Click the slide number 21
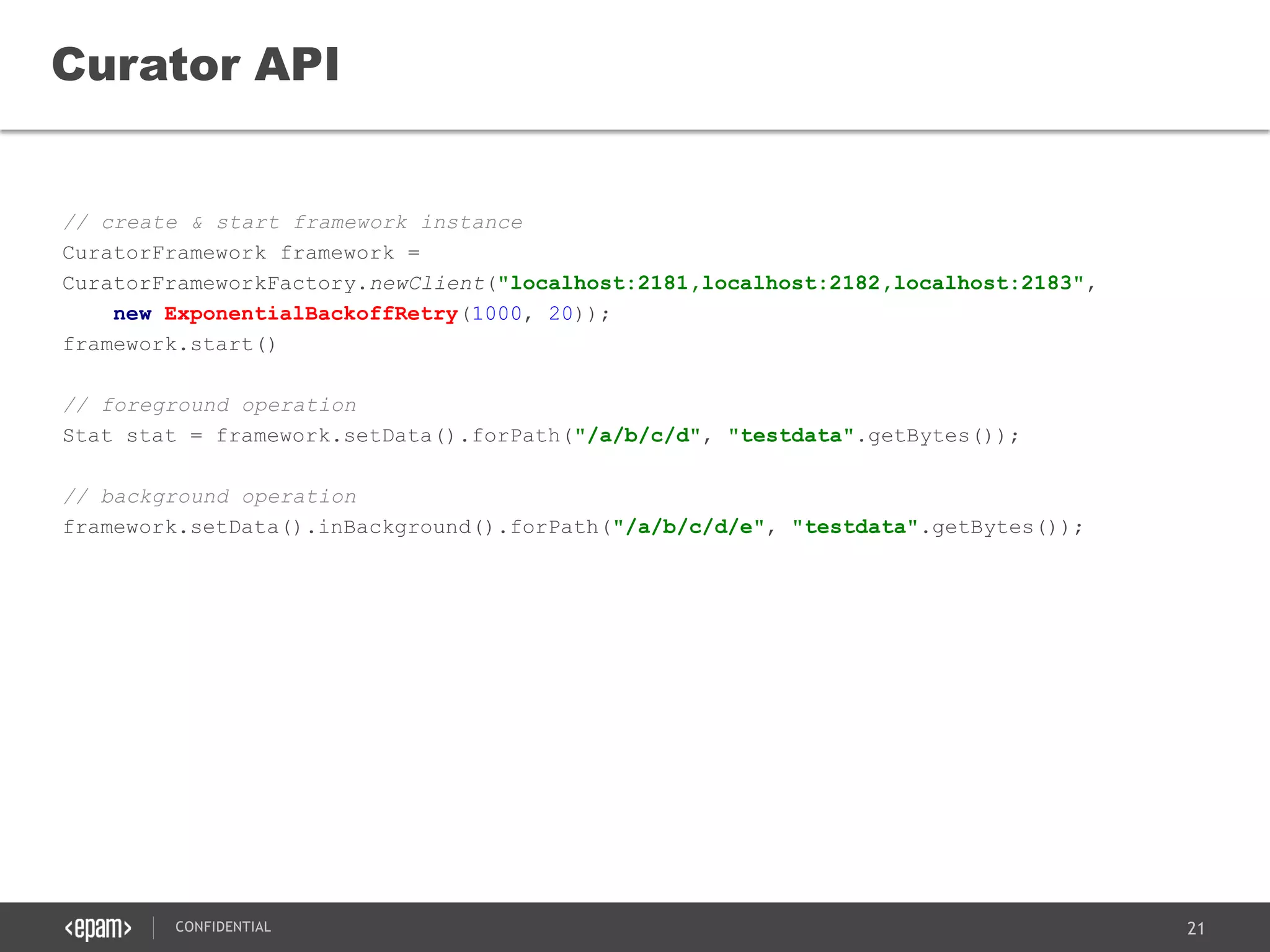The image size is (1270, 952). (x=1196, y=928)
